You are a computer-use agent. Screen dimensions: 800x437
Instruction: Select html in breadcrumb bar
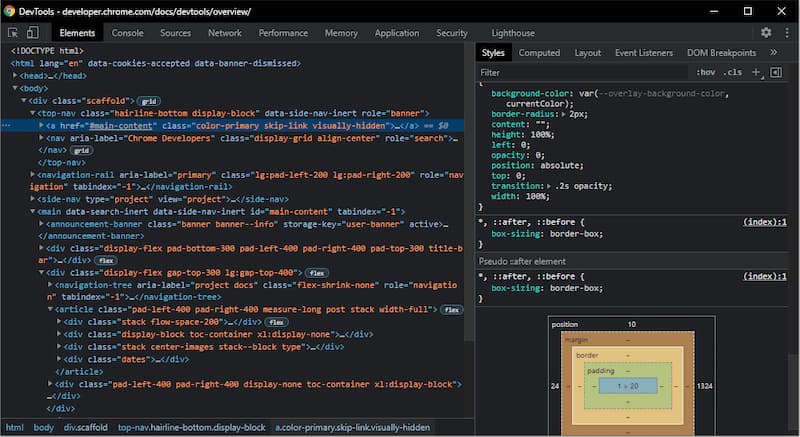point(14,427)
